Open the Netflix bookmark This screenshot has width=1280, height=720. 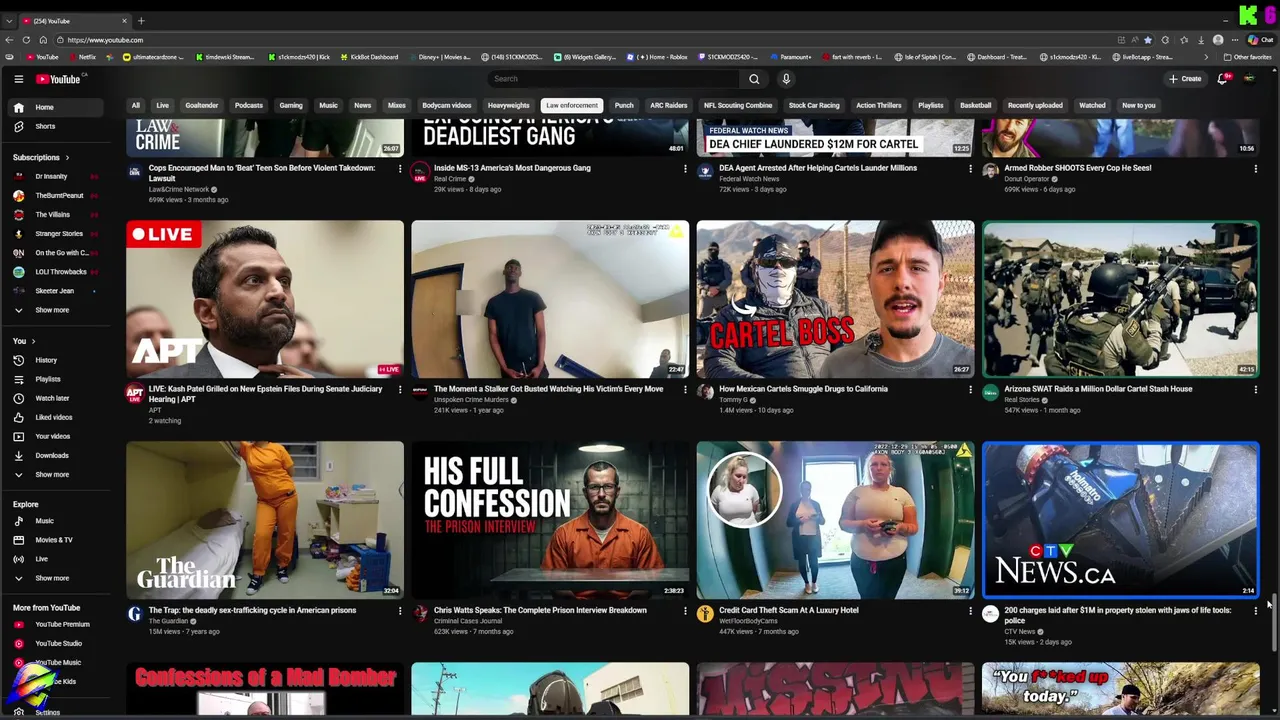[x=82, y=57]
